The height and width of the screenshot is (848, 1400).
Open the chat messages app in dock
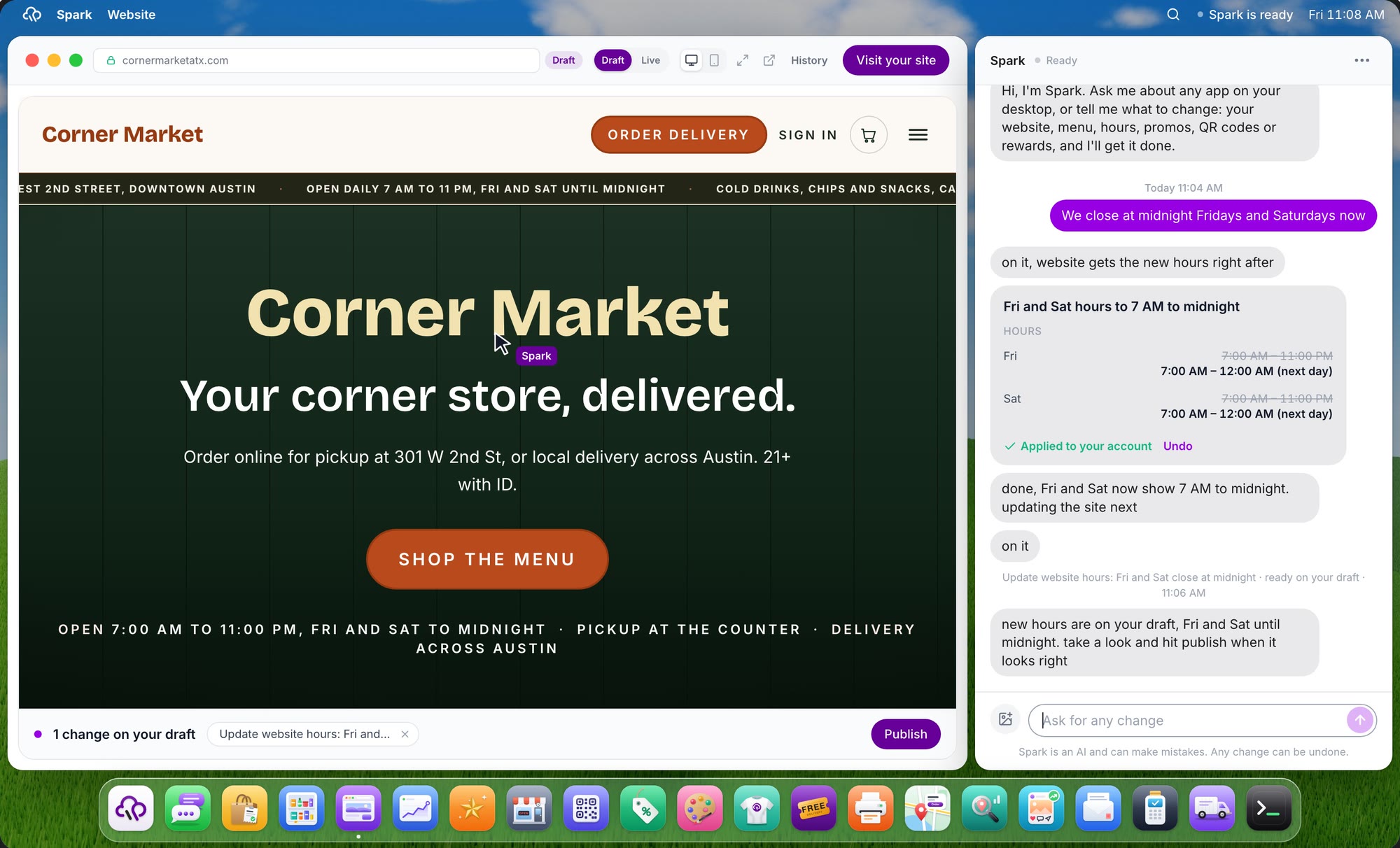point(188,809)
